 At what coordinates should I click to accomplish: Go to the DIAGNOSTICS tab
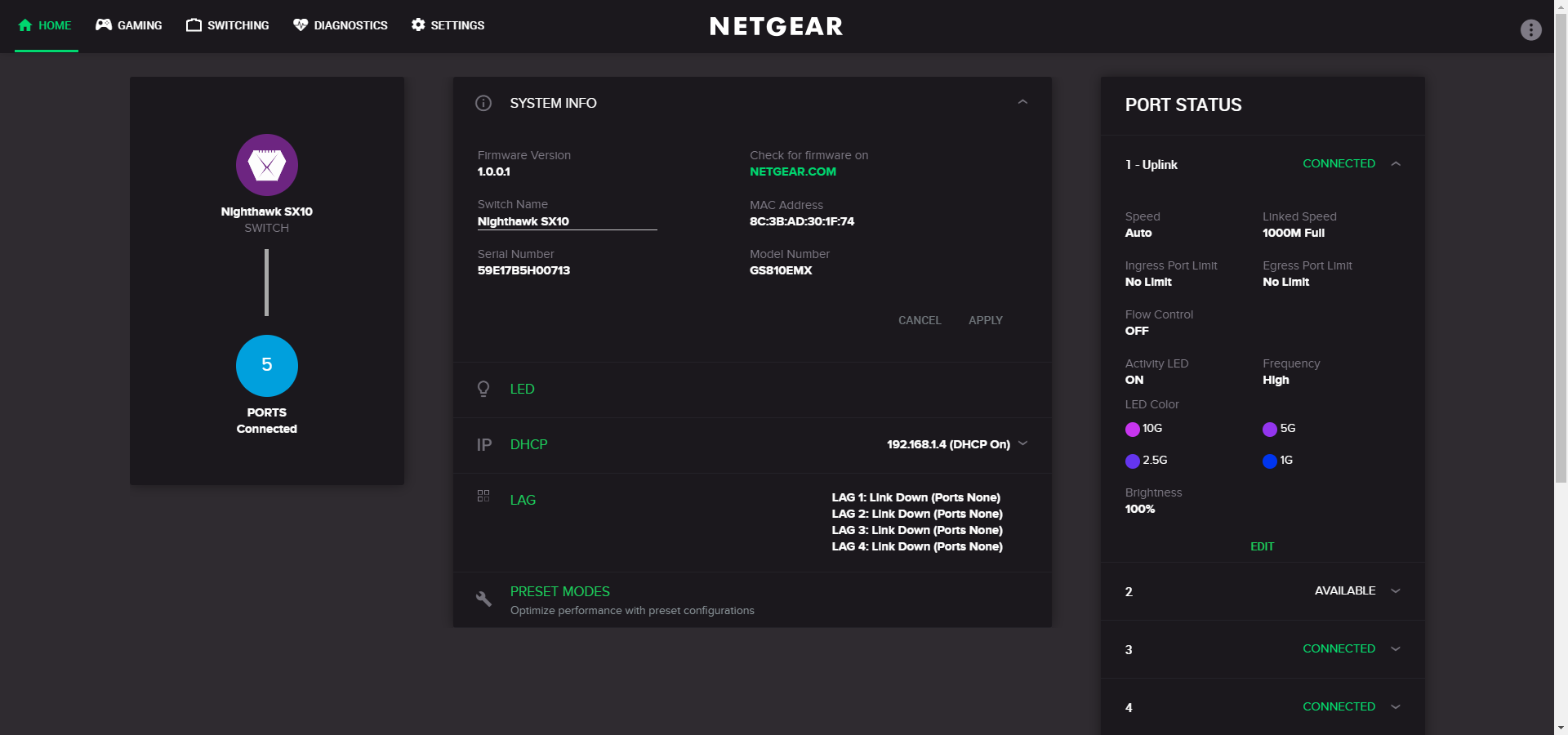341,25
